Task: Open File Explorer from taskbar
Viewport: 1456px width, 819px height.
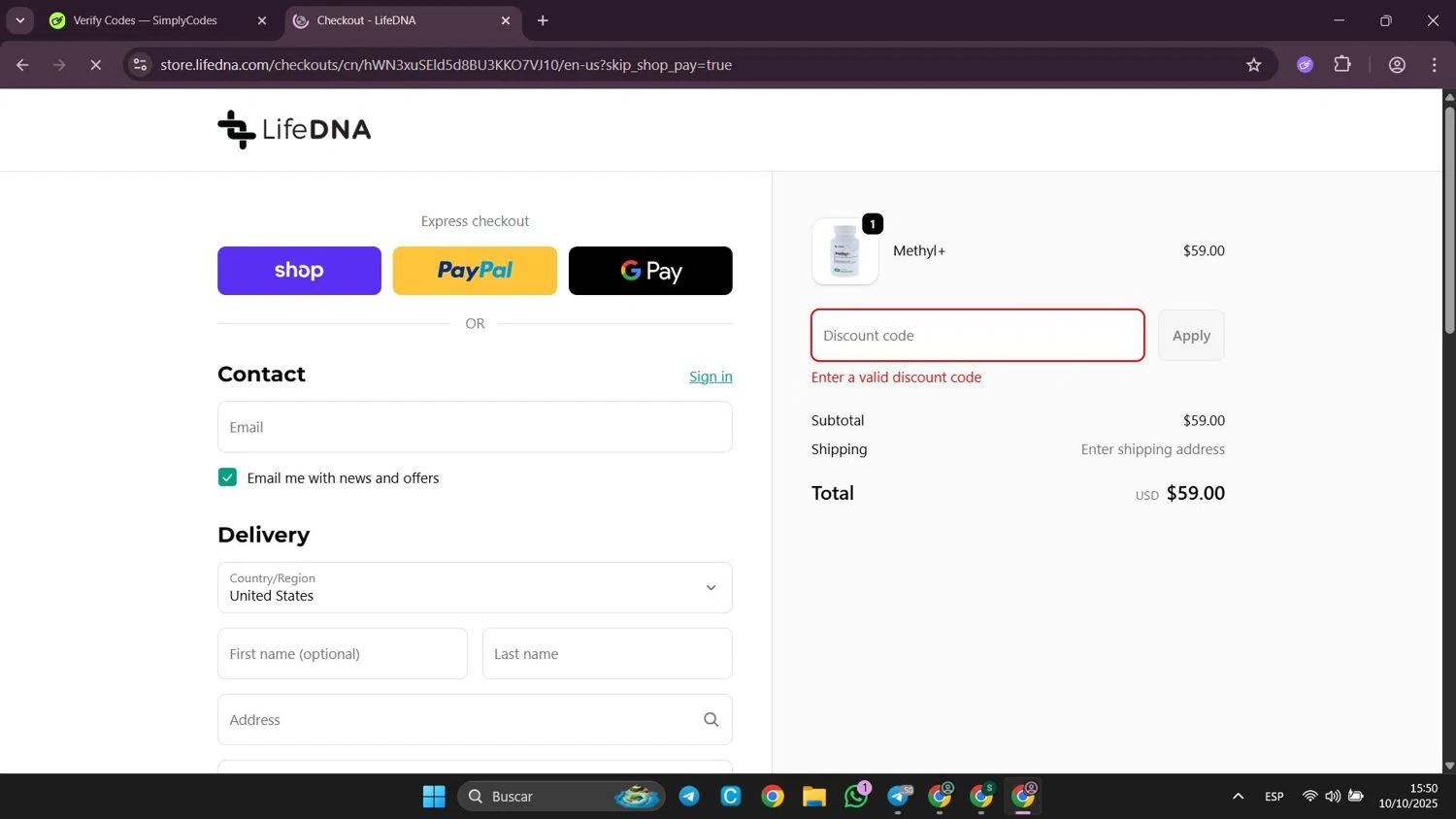Action: click(x=813, y=797)
